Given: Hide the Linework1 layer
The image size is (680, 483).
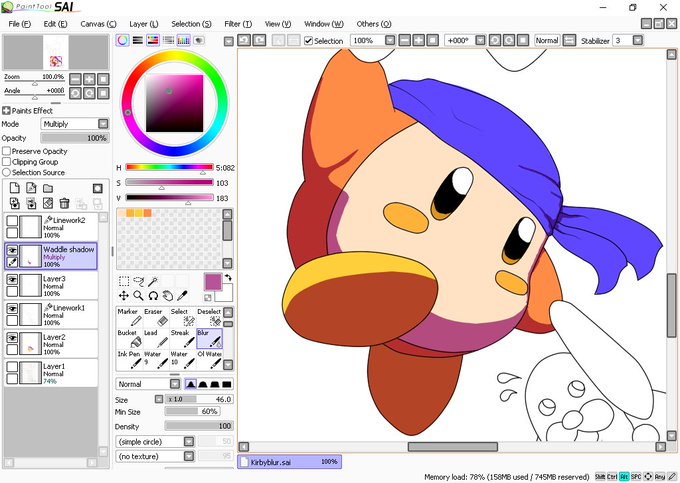Looking at the screenshot, I should tap(12, 309).
